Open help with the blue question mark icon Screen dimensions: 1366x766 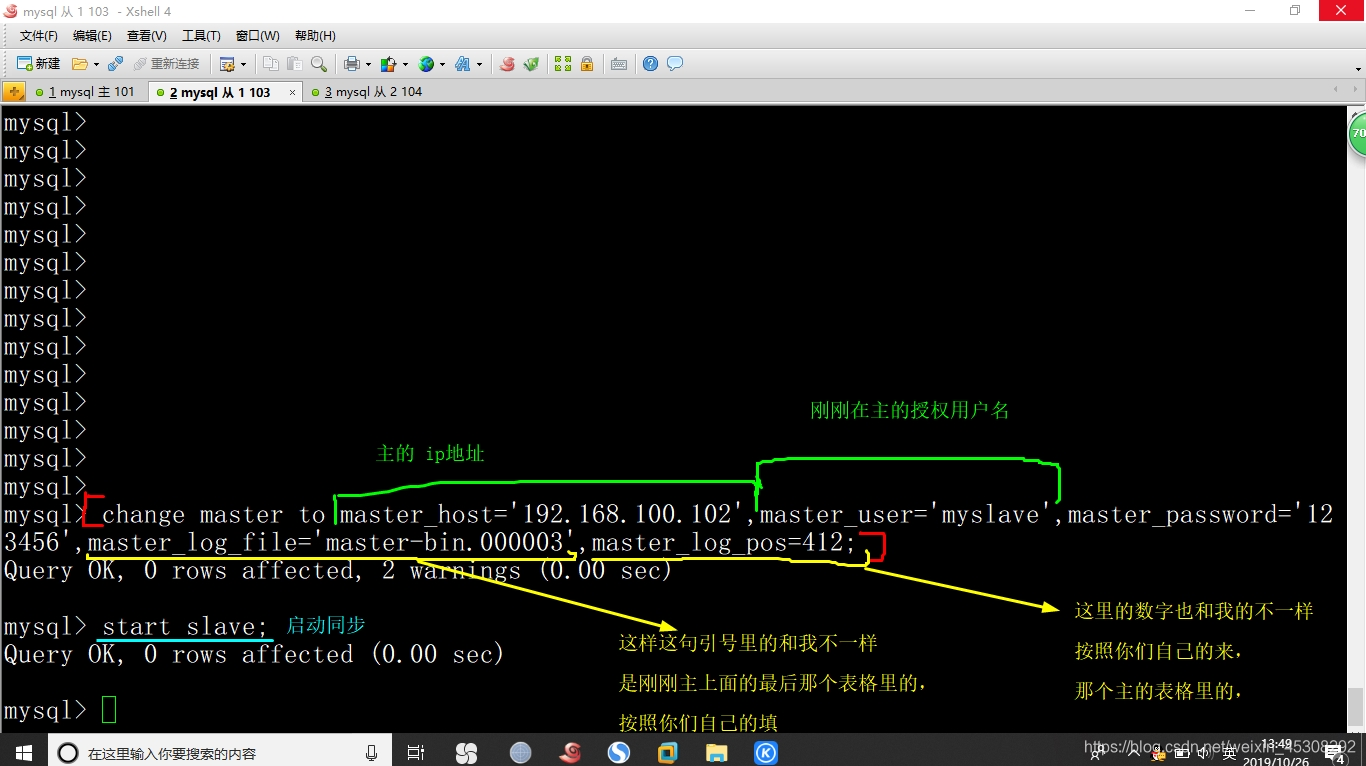click(x=651, y=64)
